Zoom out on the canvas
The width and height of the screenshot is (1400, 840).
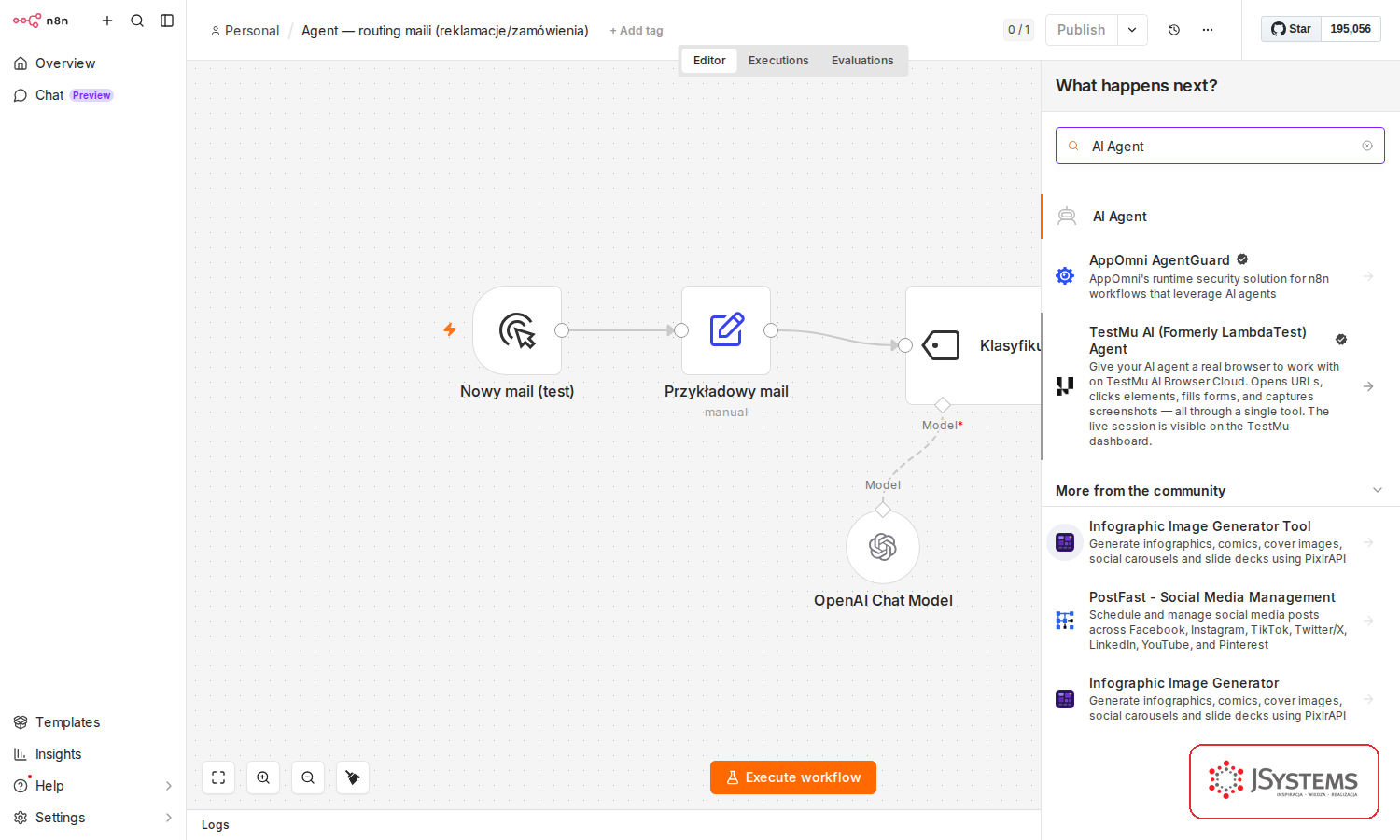pos(308,777)
